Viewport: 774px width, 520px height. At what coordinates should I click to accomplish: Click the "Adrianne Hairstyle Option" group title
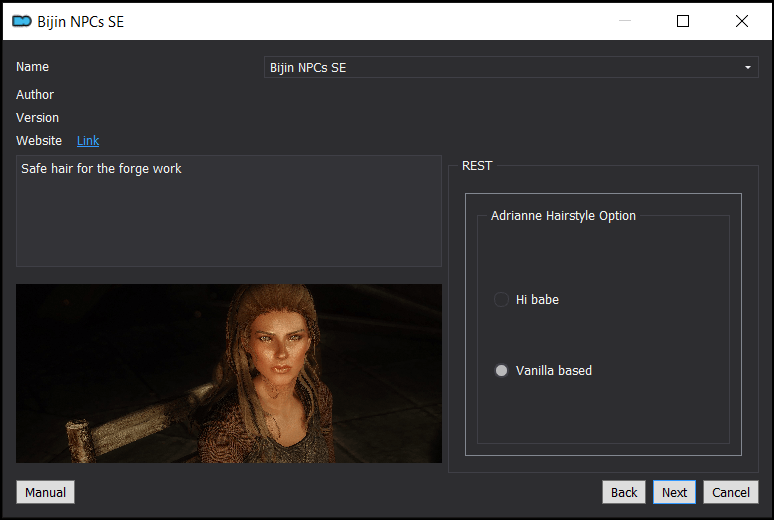563,216
